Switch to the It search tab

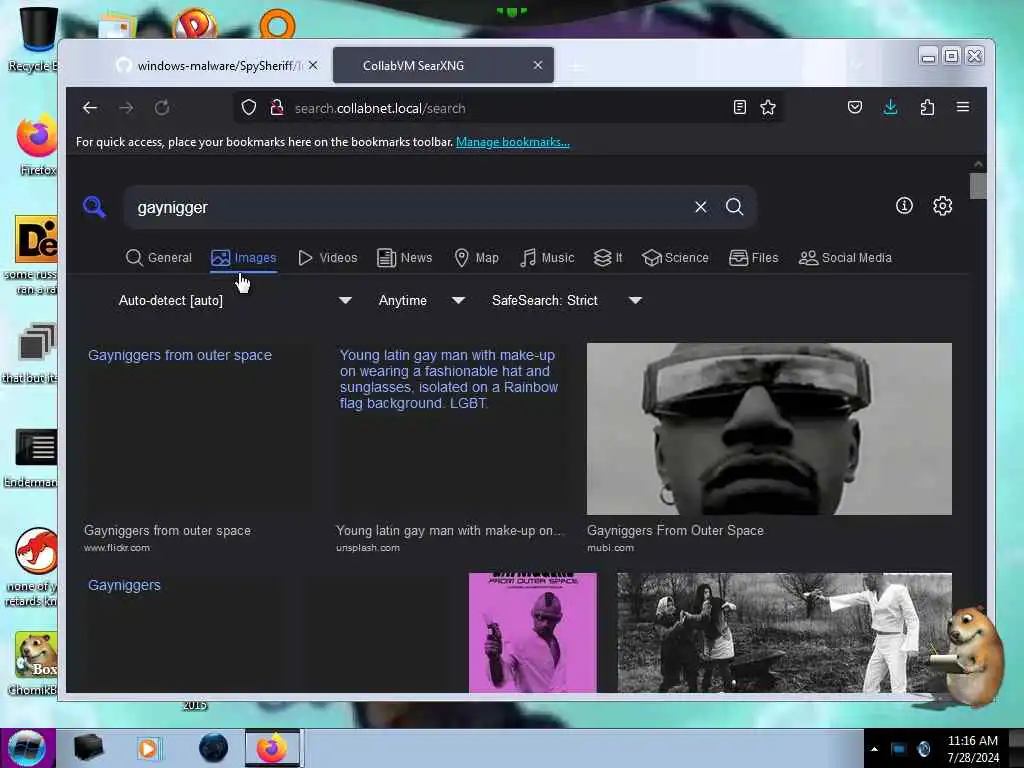tap(608, 258)
